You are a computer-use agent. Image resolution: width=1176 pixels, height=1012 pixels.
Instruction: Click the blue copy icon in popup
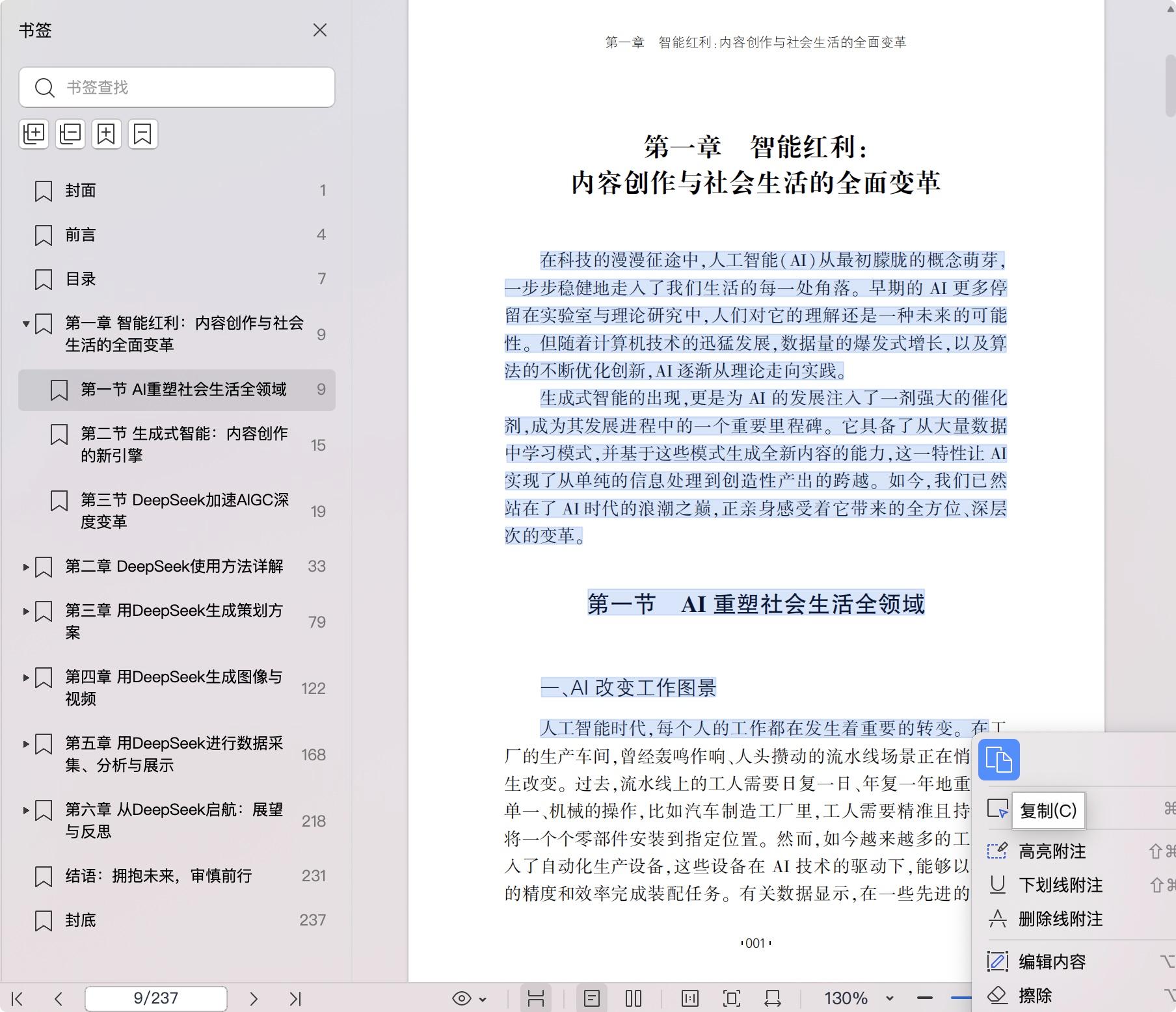pyautogui.click(x=999, y=760)
